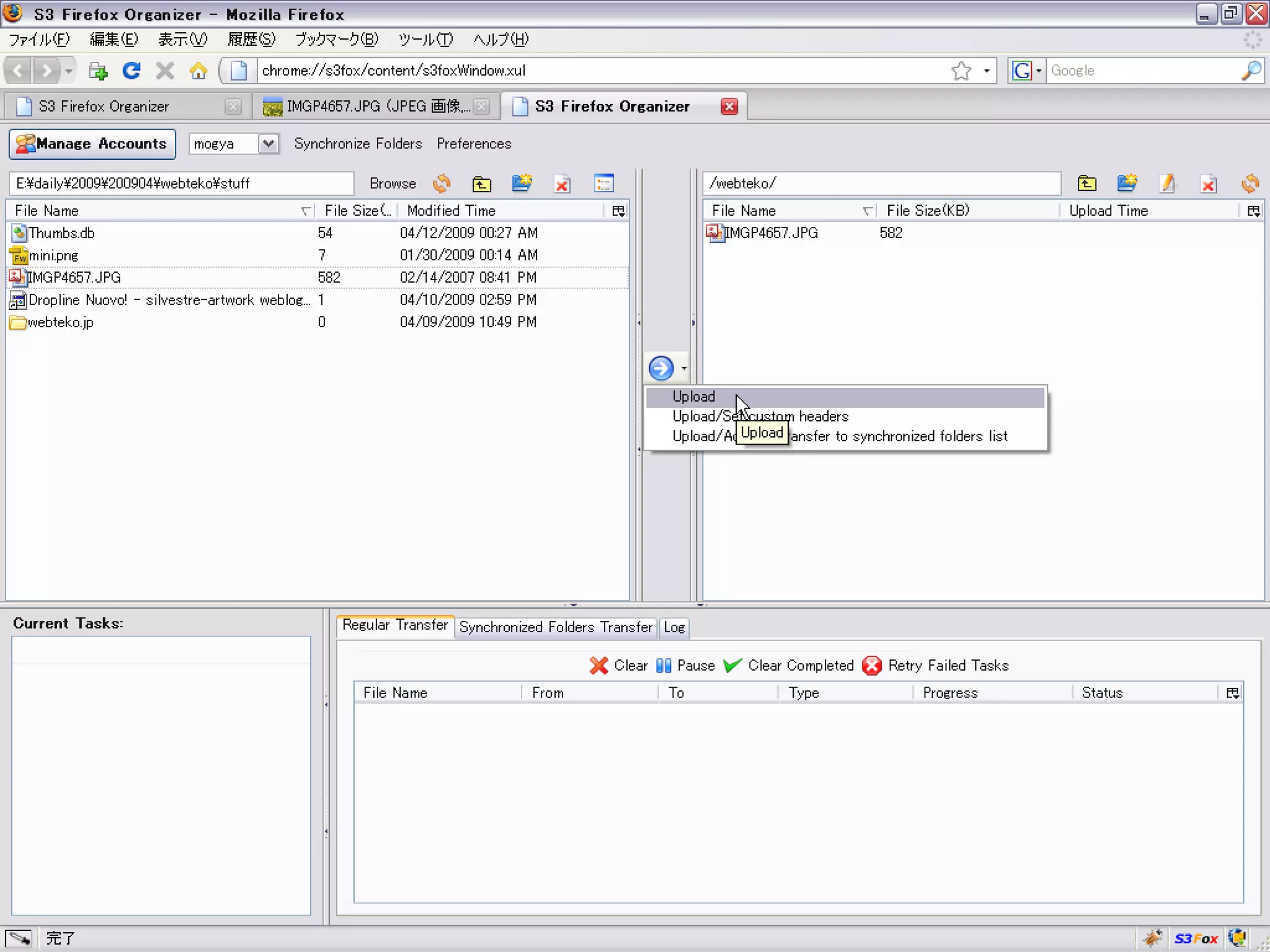Click the blue upload arrow button
This screenshot has height=952, width=1270.
click(x=661, y=368)
